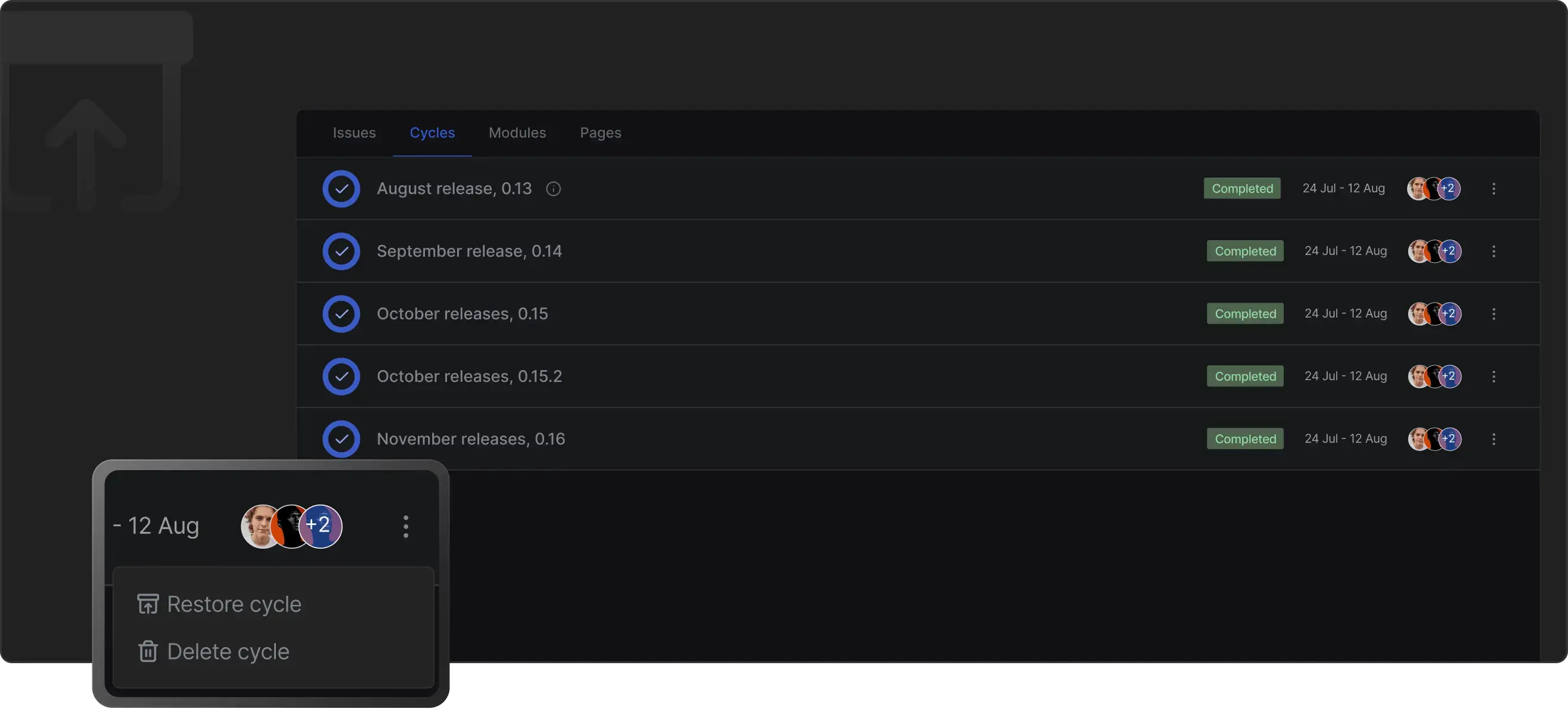
Task: Choose Delete cycle from the menu
Action: (x=228, y=652)
